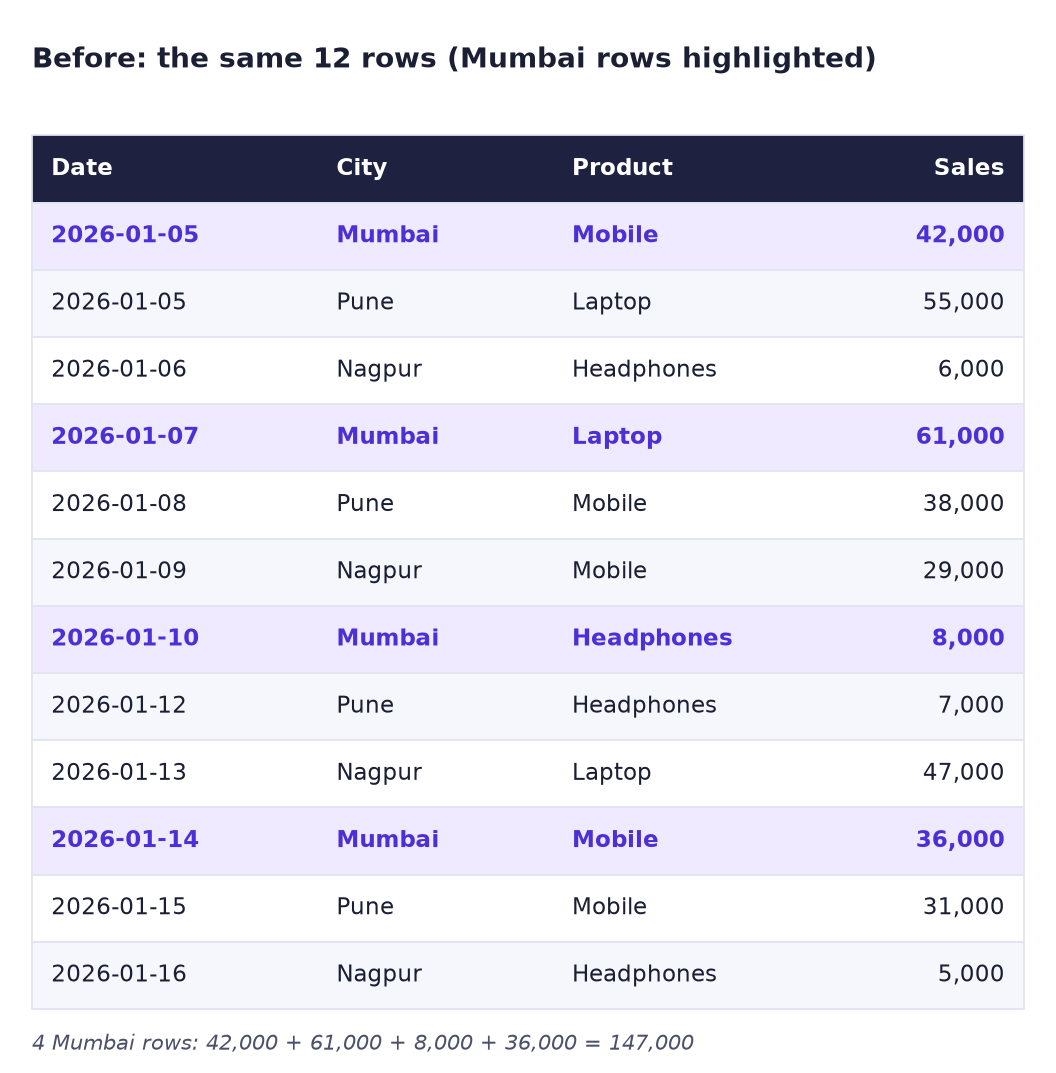Click the date 2026-01-05 in the Pune row
The image size is (1056, 1073).
click(118, 302)
